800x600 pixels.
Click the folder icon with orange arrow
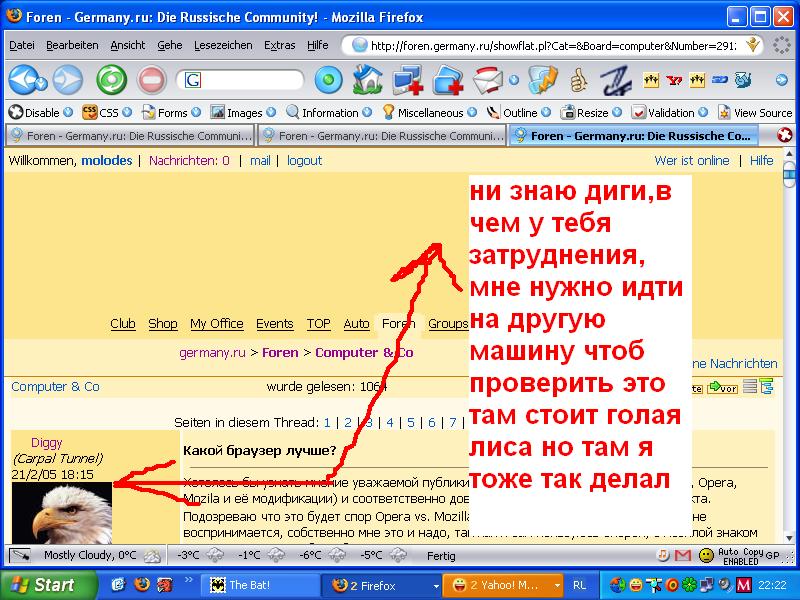(542, 80)
